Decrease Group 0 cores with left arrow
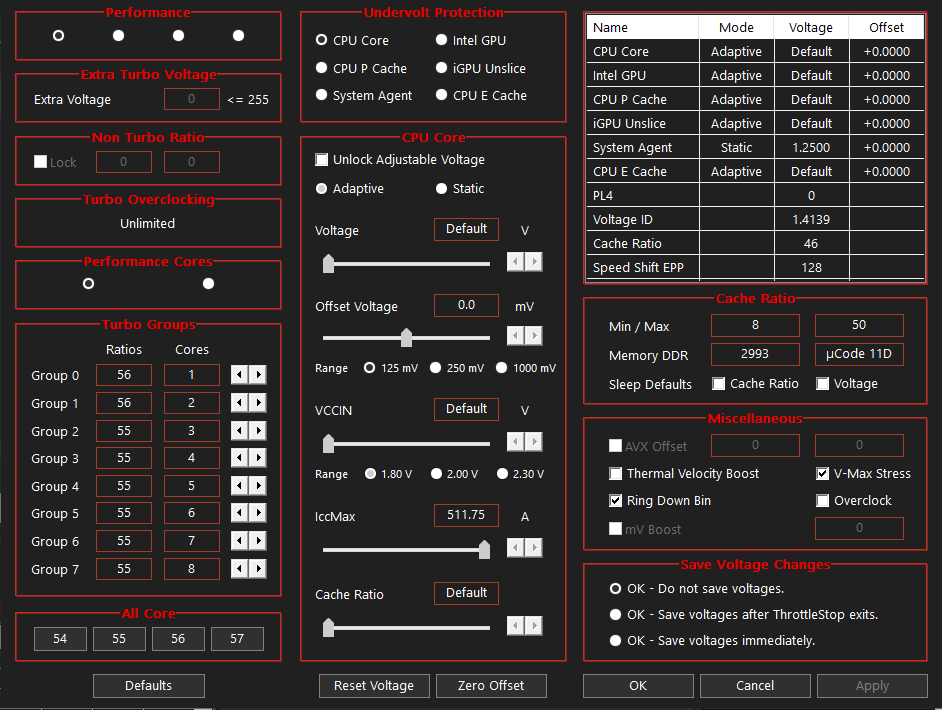942x710 pixels. [239, 375]
